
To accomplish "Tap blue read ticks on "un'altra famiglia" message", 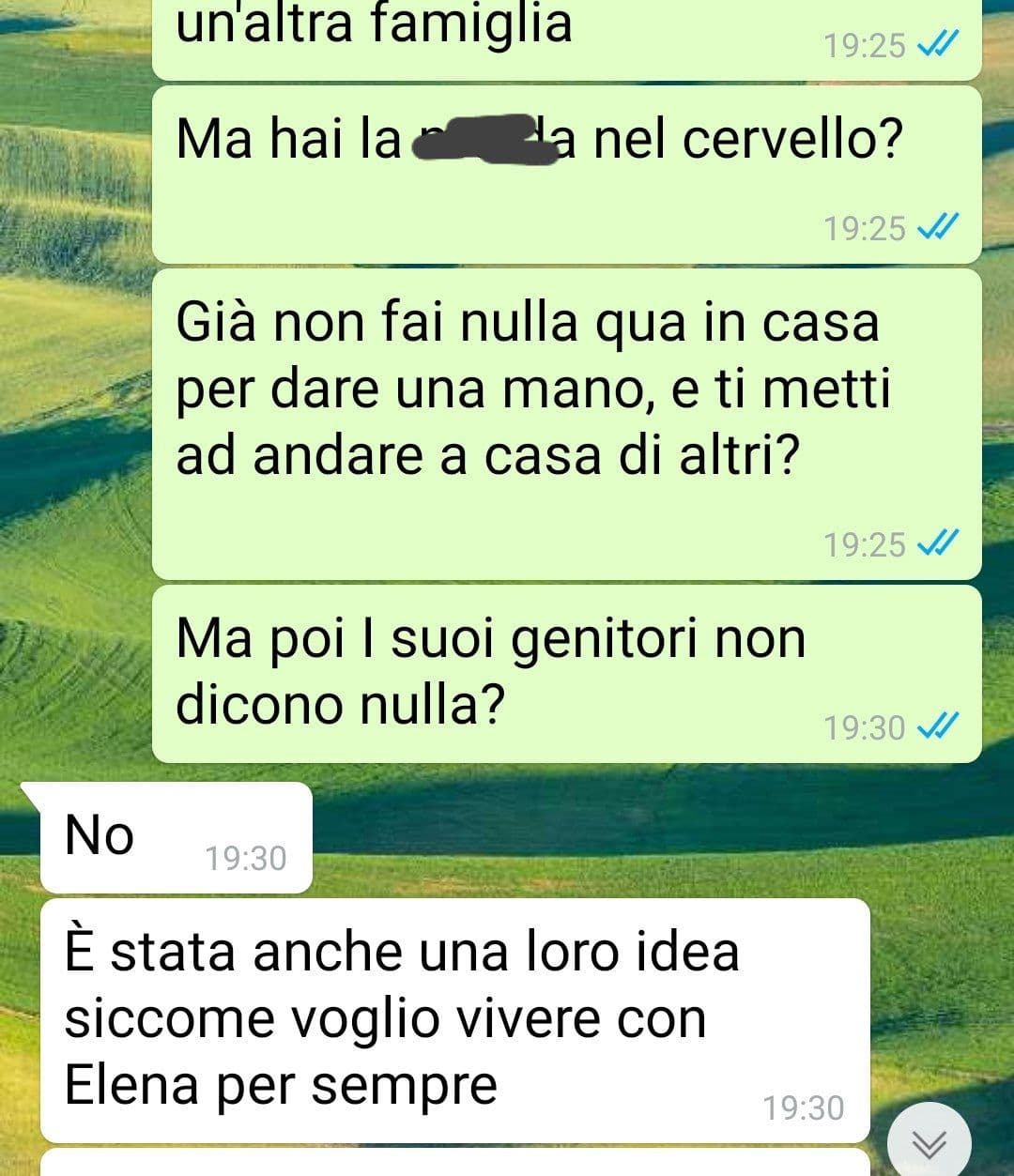I will tap(937, 44).
